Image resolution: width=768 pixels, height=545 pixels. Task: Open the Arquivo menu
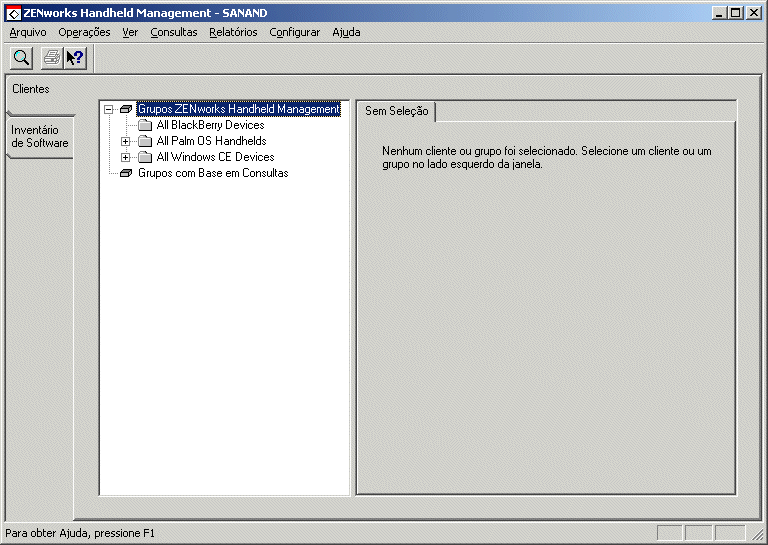pos(28,32)
